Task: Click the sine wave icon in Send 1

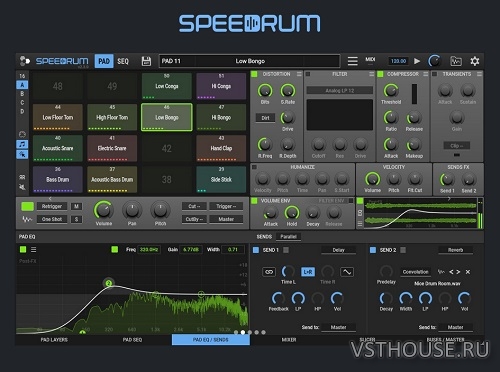Action: pyautogui.click(x=347, y=272)
